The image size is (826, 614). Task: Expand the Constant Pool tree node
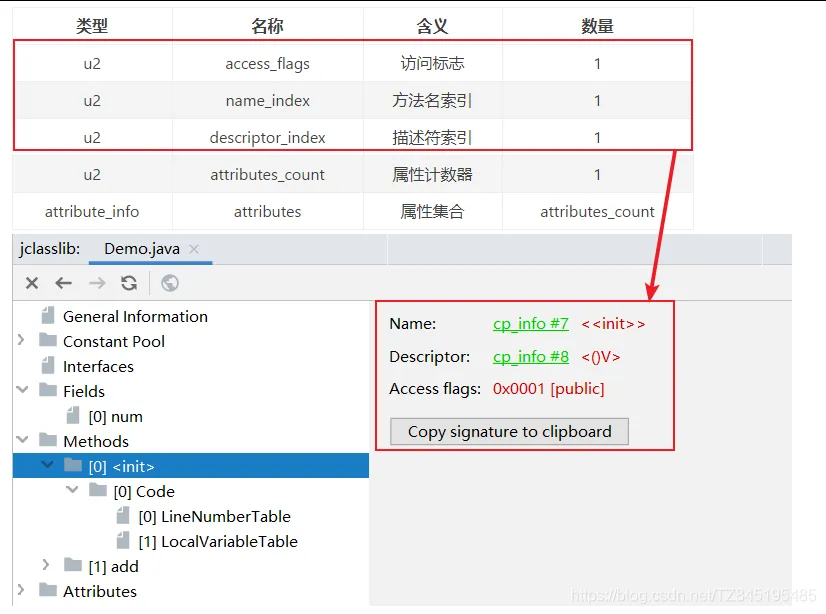point(24,341)
